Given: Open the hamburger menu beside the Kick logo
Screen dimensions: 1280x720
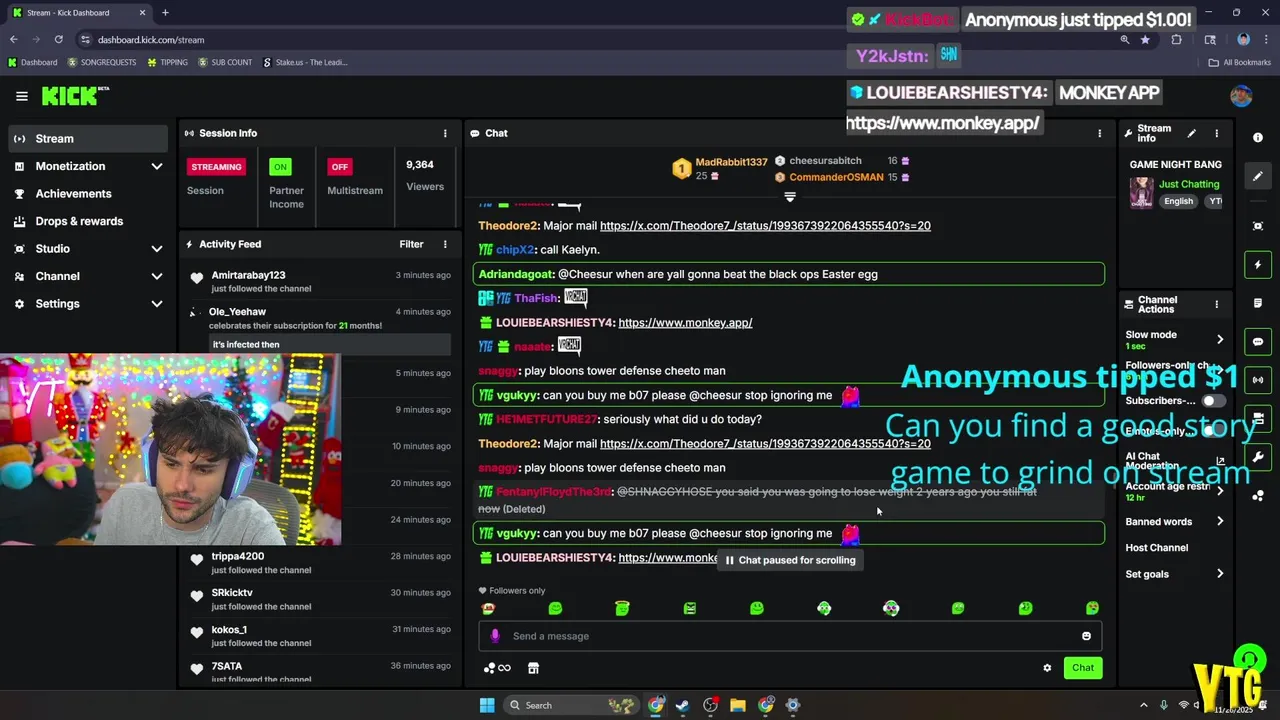Looking at the screenshot, I should tap(21, 96).
